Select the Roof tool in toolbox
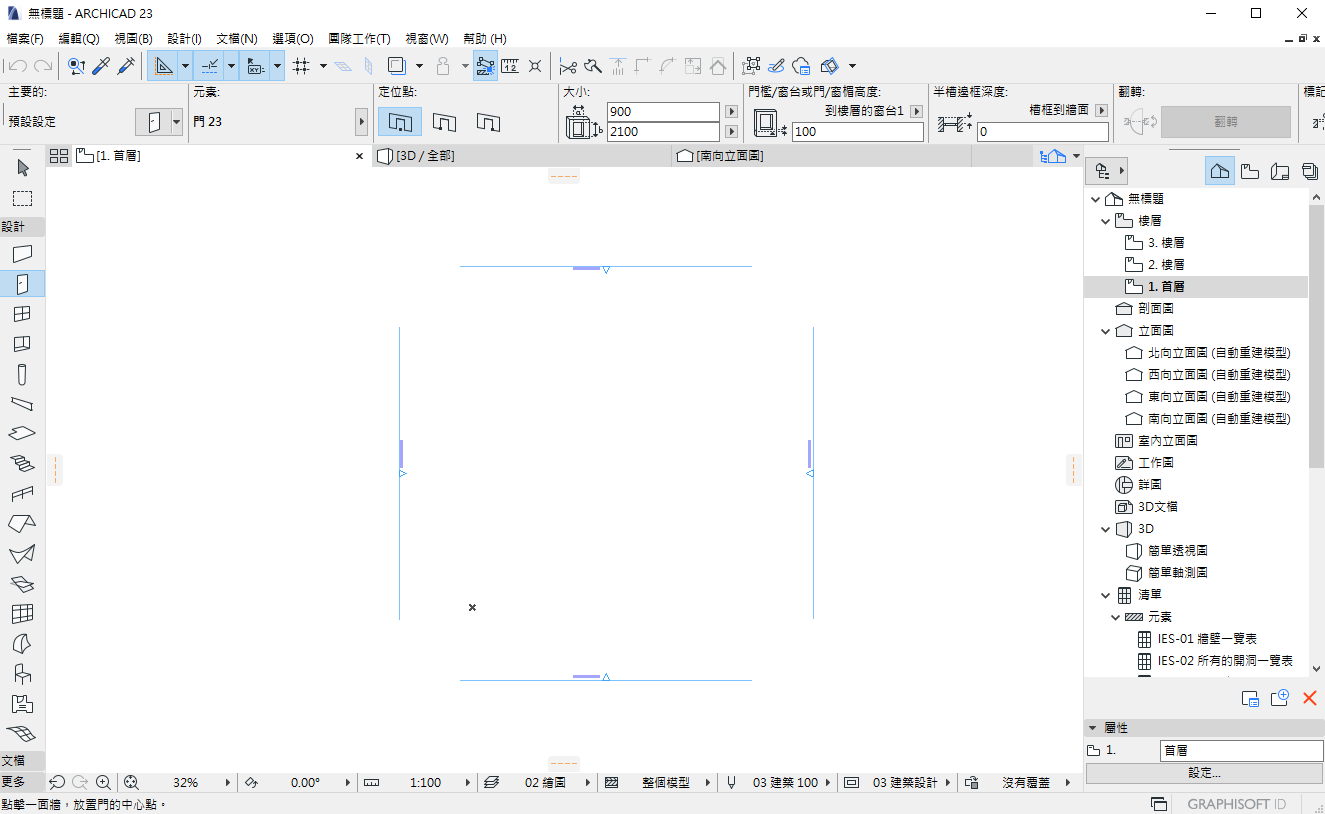 click(x=22, y=524)
